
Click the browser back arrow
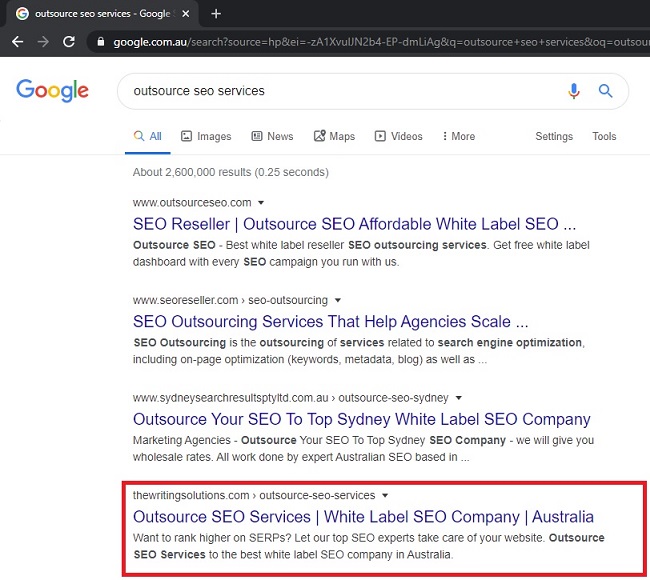click(17, 41)
